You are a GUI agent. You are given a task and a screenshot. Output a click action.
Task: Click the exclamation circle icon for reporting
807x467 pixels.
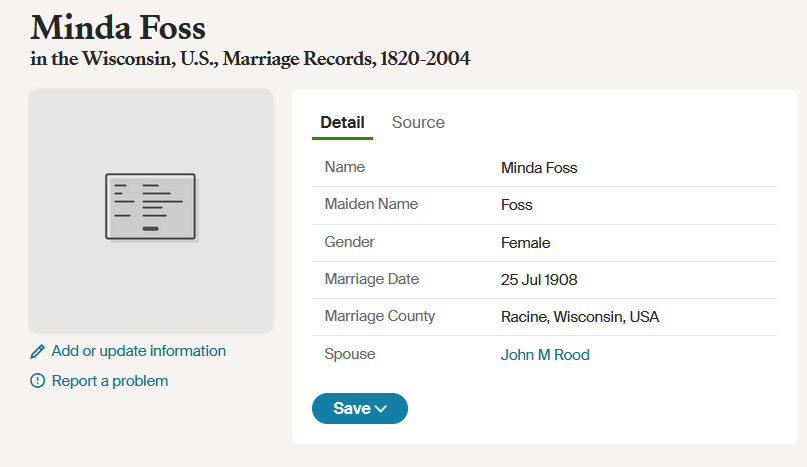point(38,381)
